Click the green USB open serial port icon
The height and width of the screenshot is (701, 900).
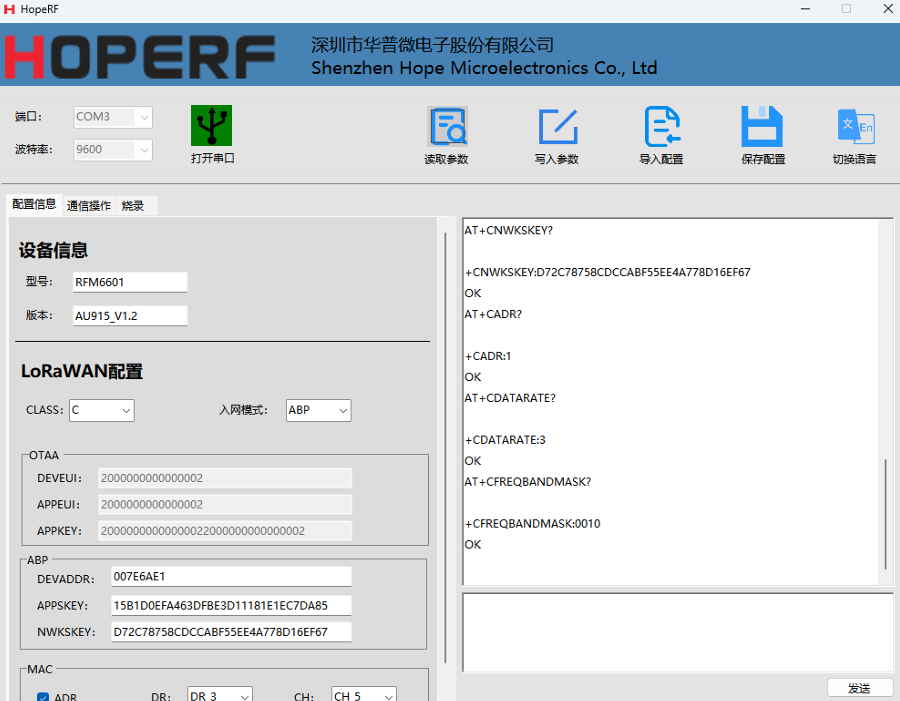[211, 125]
